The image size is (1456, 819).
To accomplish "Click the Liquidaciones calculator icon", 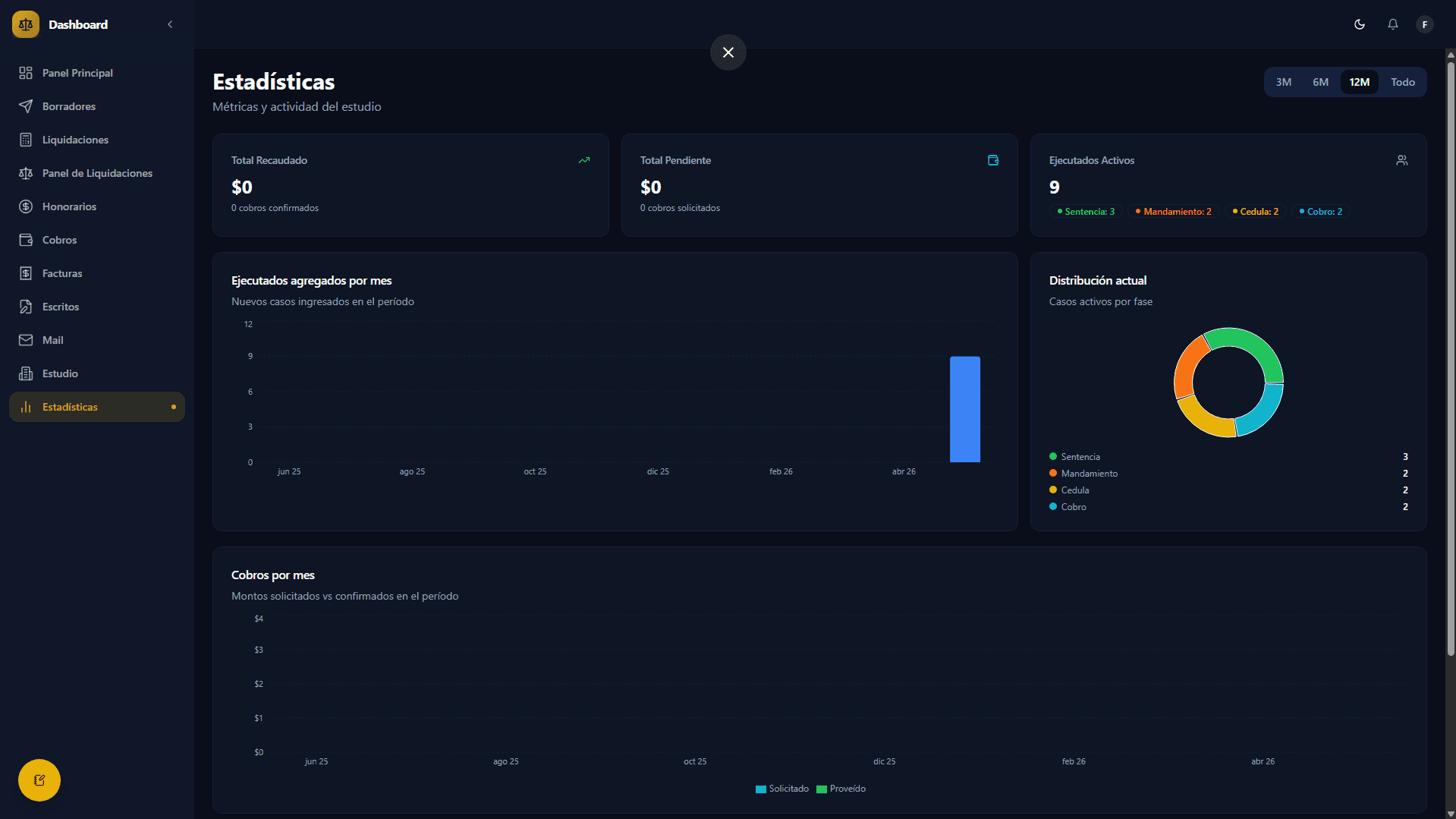I will [x=26, y=140].
